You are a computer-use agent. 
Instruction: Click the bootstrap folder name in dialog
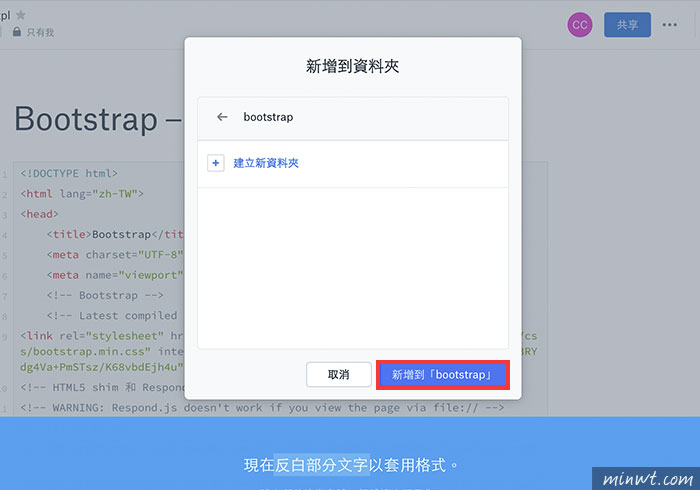pos(268,117)
